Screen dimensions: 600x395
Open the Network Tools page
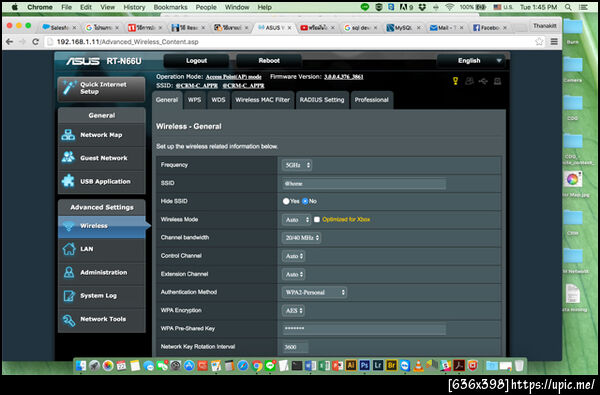[x=101, y=319]
